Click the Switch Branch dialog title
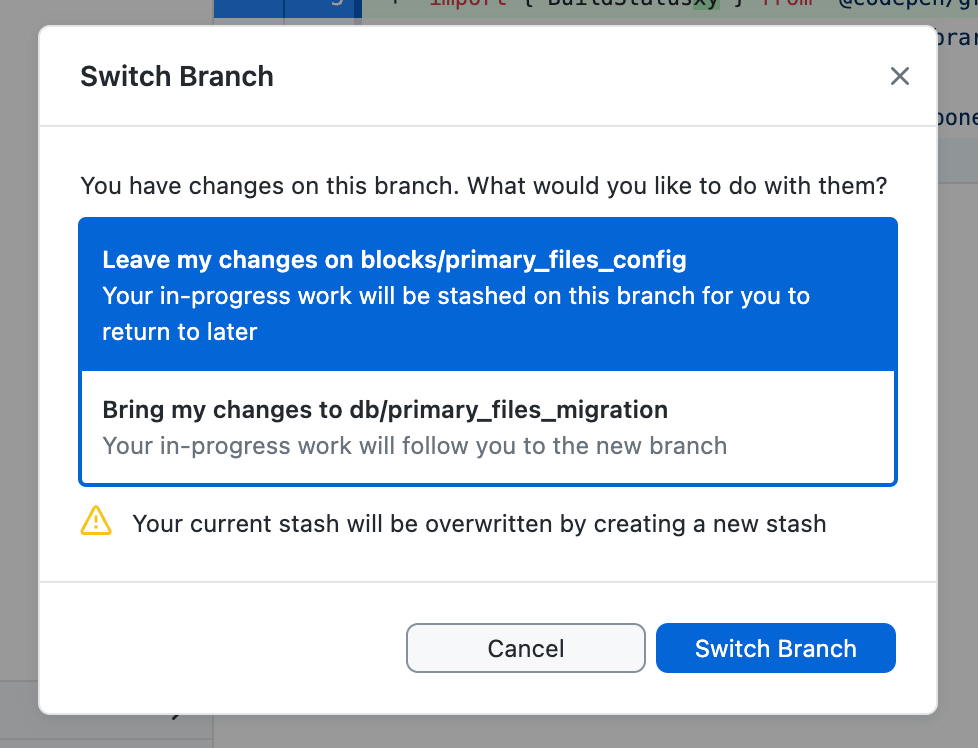This screenshot has height=748, width=978. [177, 76]
